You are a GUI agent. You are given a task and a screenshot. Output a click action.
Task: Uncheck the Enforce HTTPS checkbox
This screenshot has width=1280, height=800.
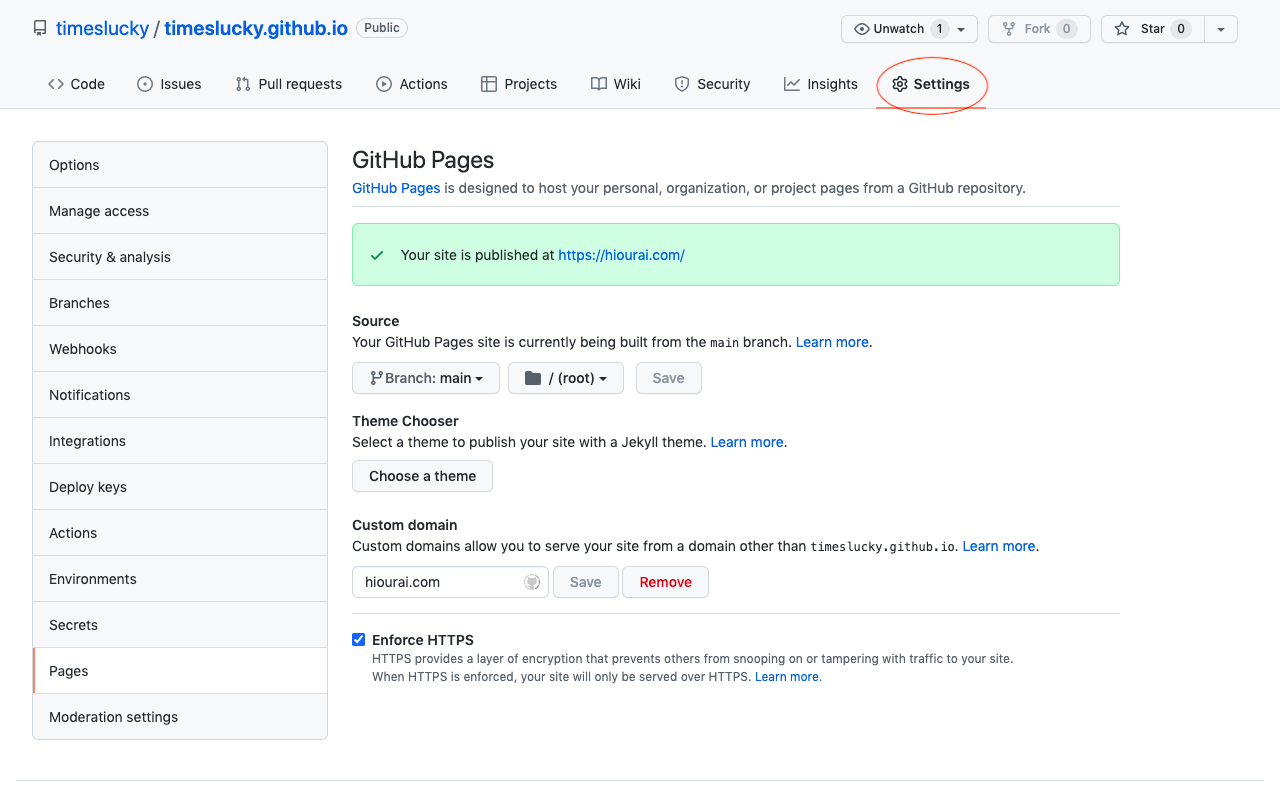tap(359, 640)
